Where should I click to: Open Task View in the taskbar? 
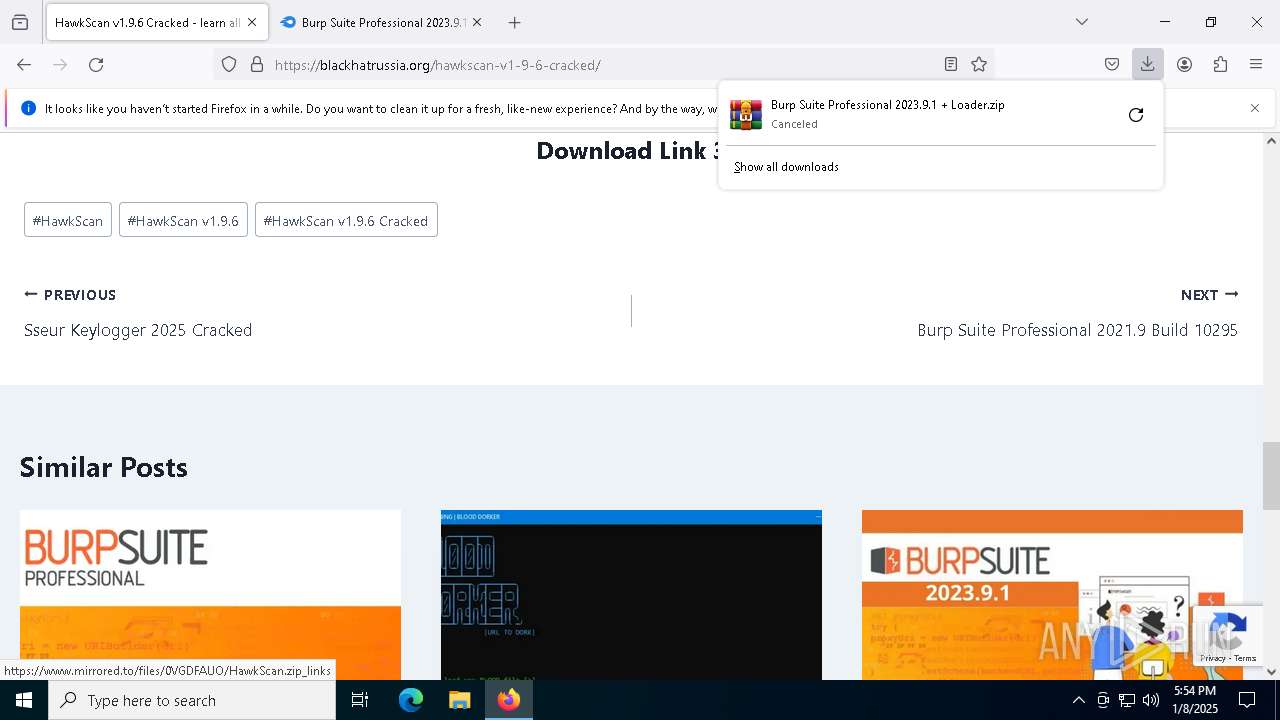pyautogui.click(x=360, y=700)
